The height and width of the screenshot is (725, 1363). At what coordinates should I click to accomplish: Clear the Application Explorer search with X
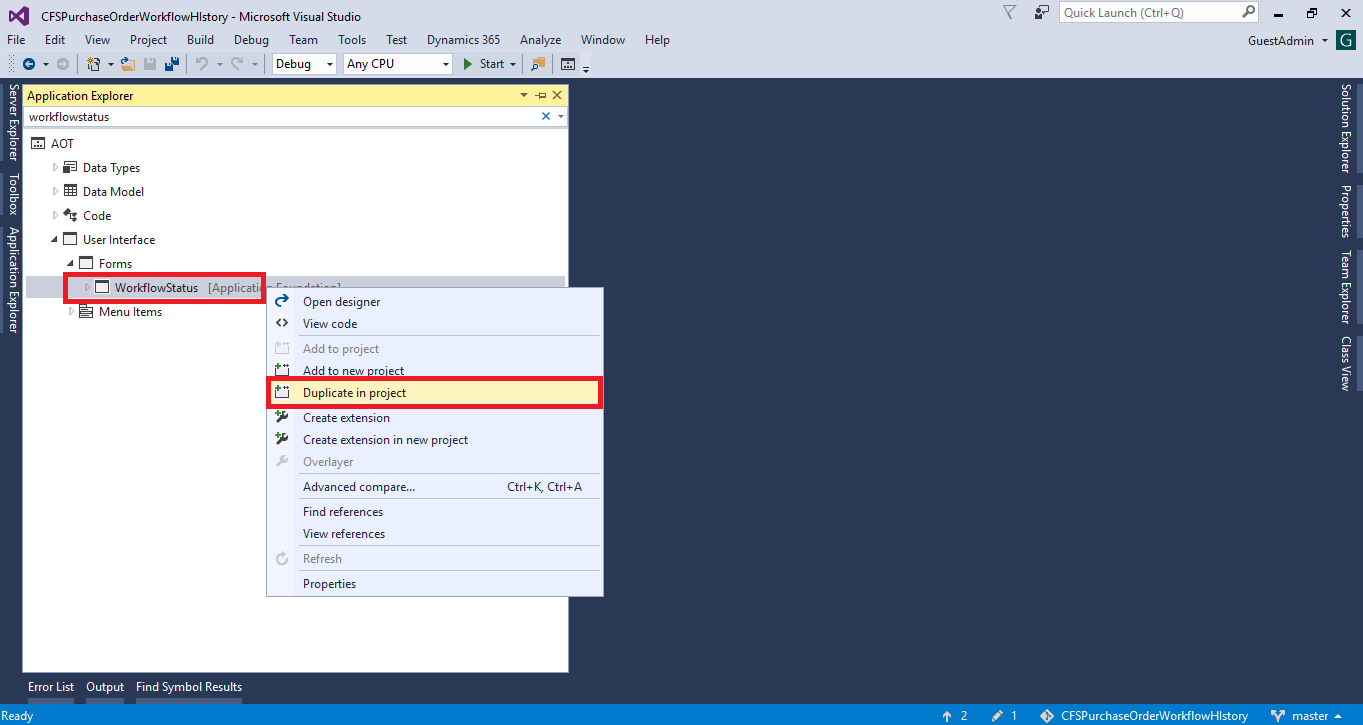point(546,116)
